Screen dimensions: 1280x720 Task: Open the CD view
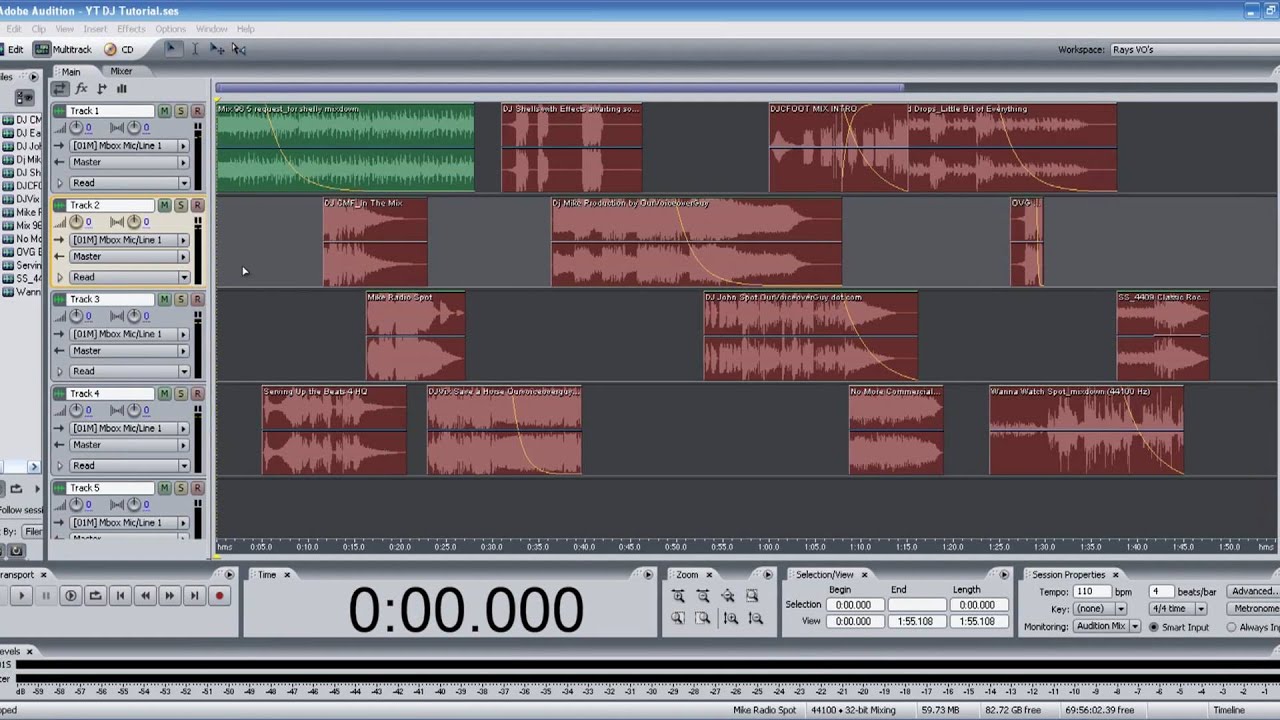coord(119,49)
